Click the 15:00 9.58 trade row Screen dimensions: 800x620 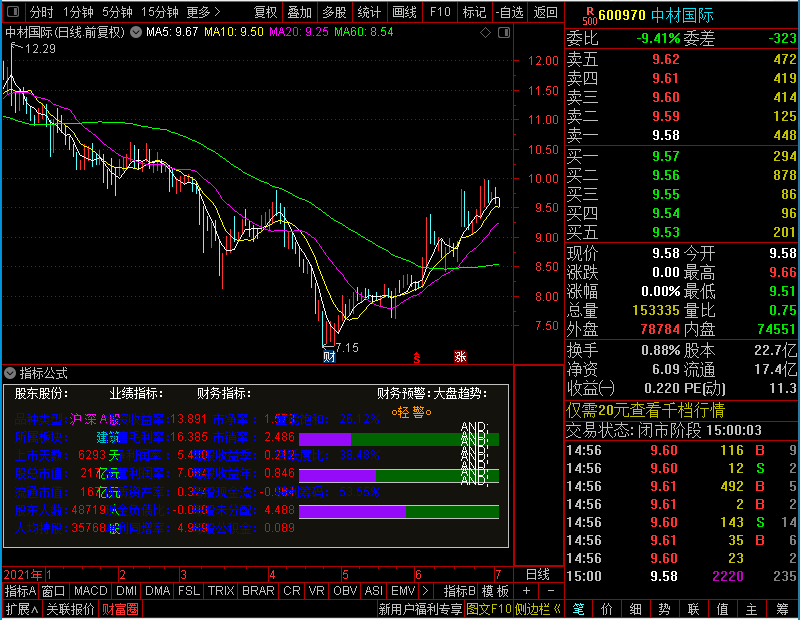(x=681, y=576)
